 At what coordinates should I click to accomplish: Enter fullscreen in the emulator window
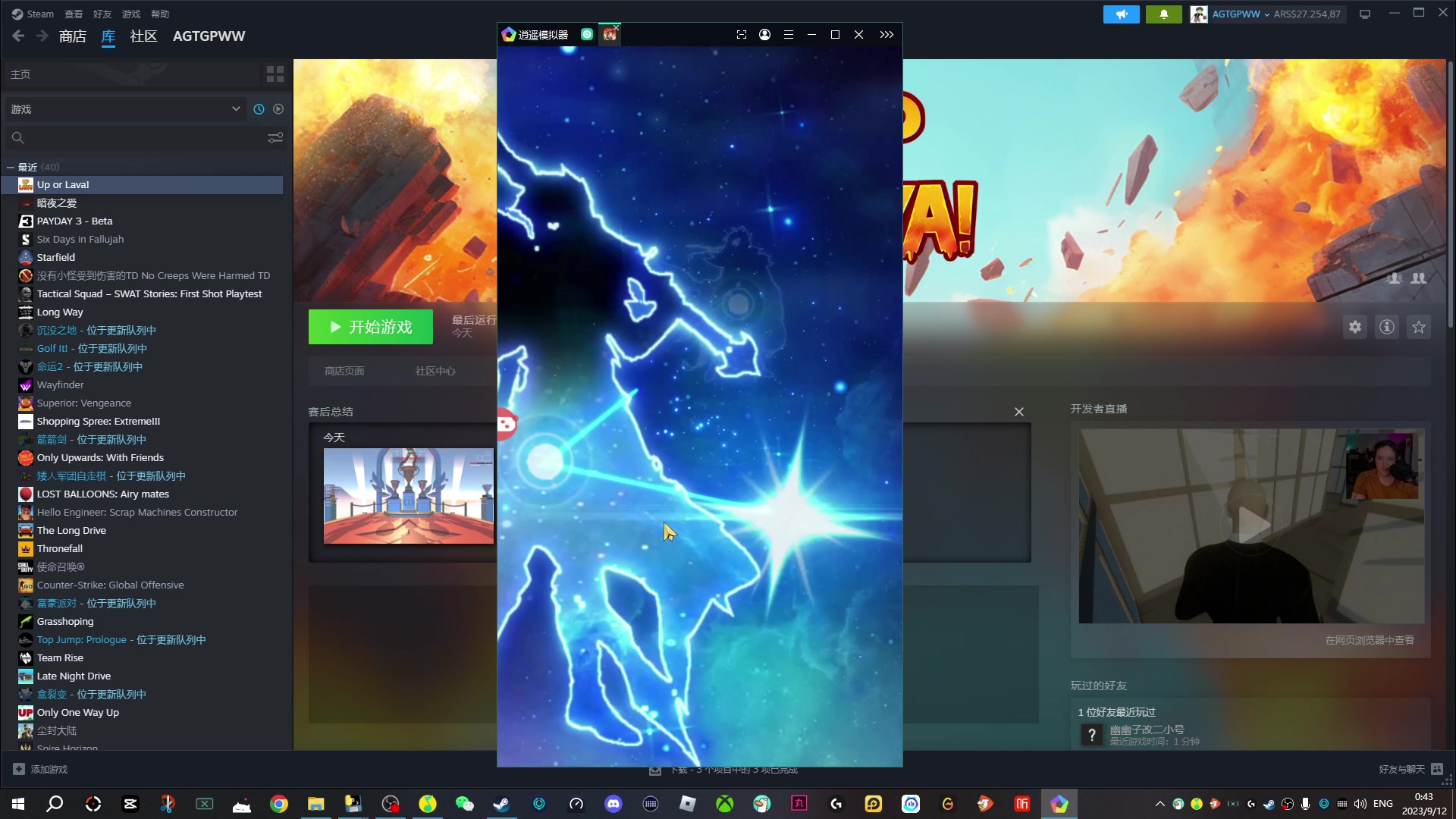[x=742, y=34]
